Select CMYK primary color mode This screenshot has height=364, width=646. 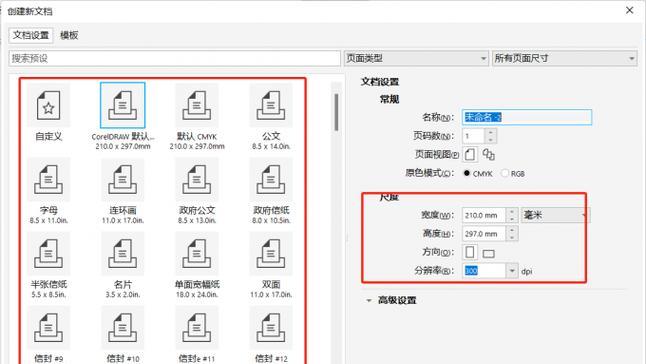click(x=467, y=173)
